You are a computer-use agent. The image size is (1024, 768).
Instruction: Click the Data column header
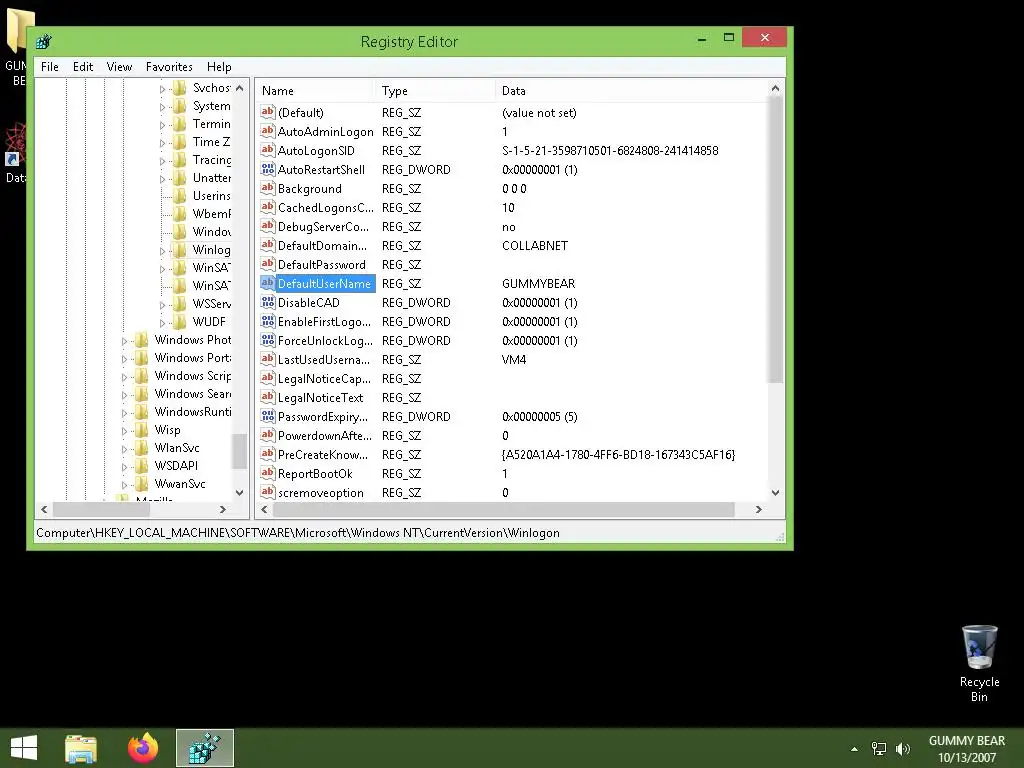[630, 91]
